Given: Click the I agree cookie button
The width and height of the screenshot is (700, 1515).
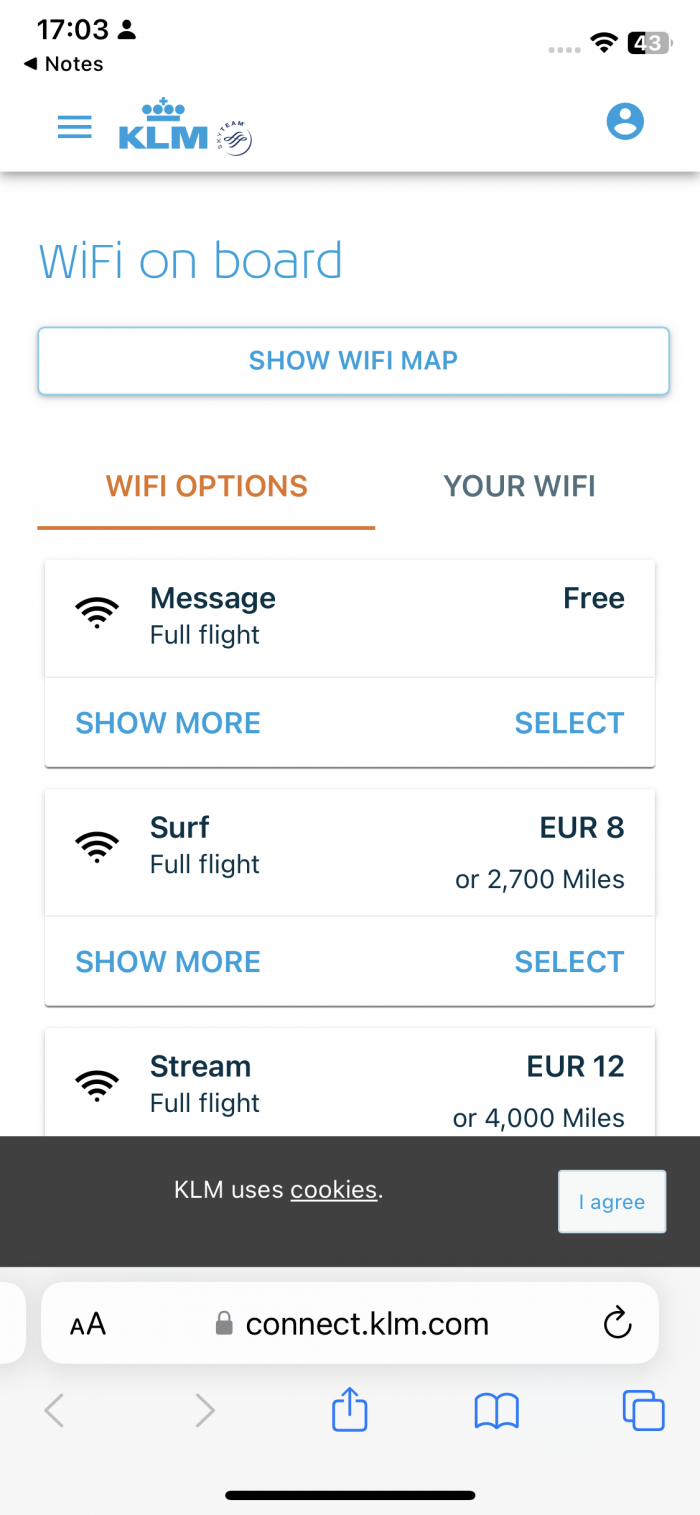Looking at the screenshot, I should (612, 1202).
